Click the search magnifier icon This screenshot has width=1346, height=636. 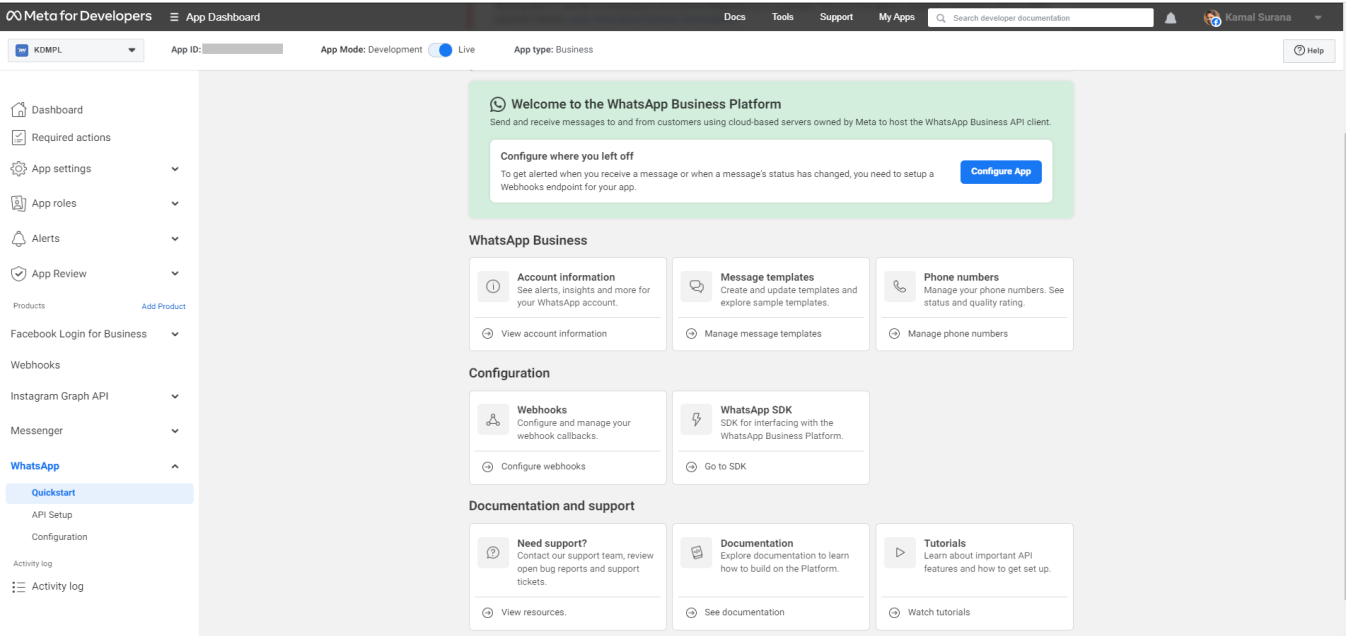click(x=942, y=18)
